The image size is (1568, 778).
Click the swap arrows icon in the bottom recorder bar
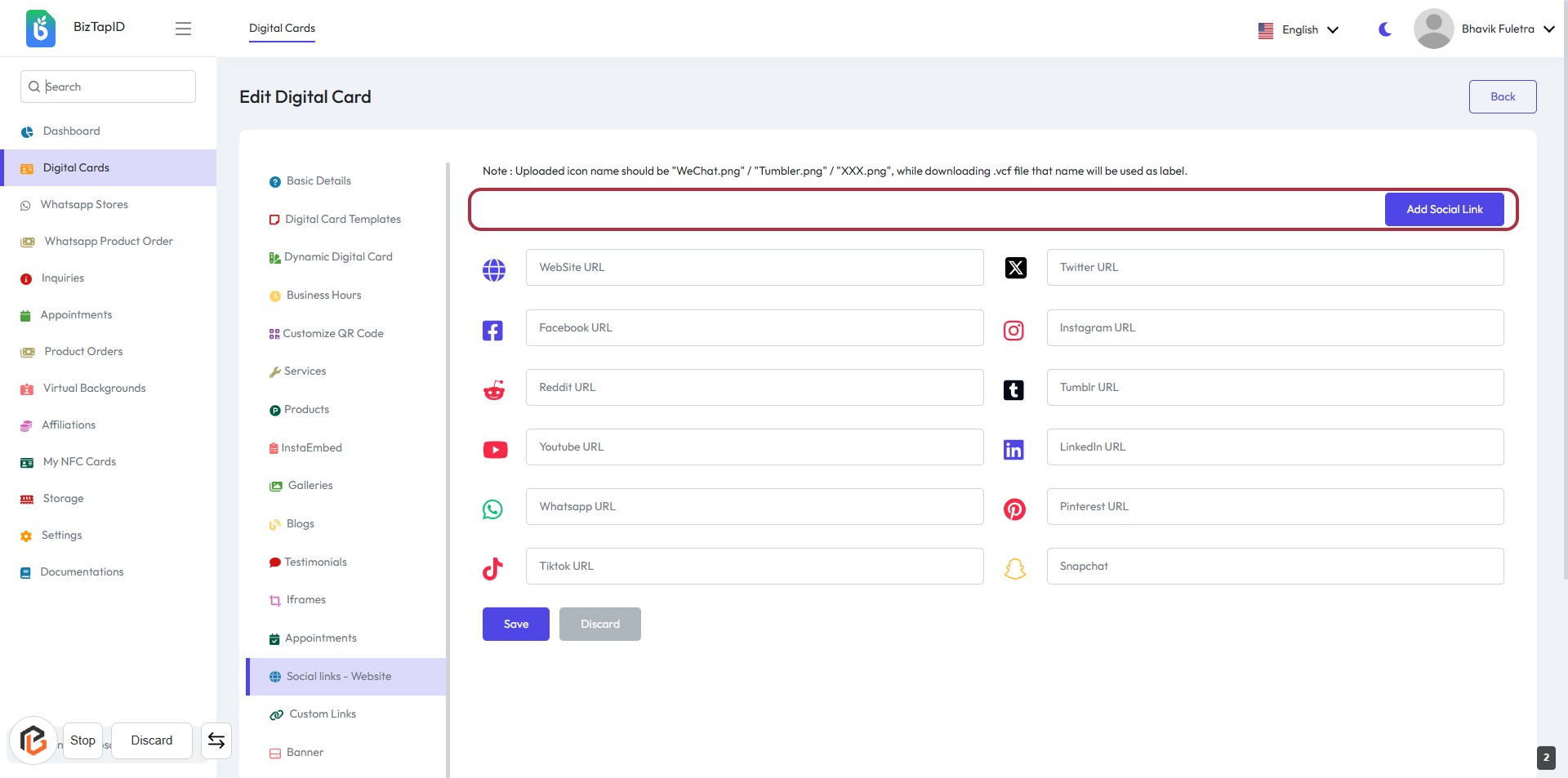(x=216, y=740)
